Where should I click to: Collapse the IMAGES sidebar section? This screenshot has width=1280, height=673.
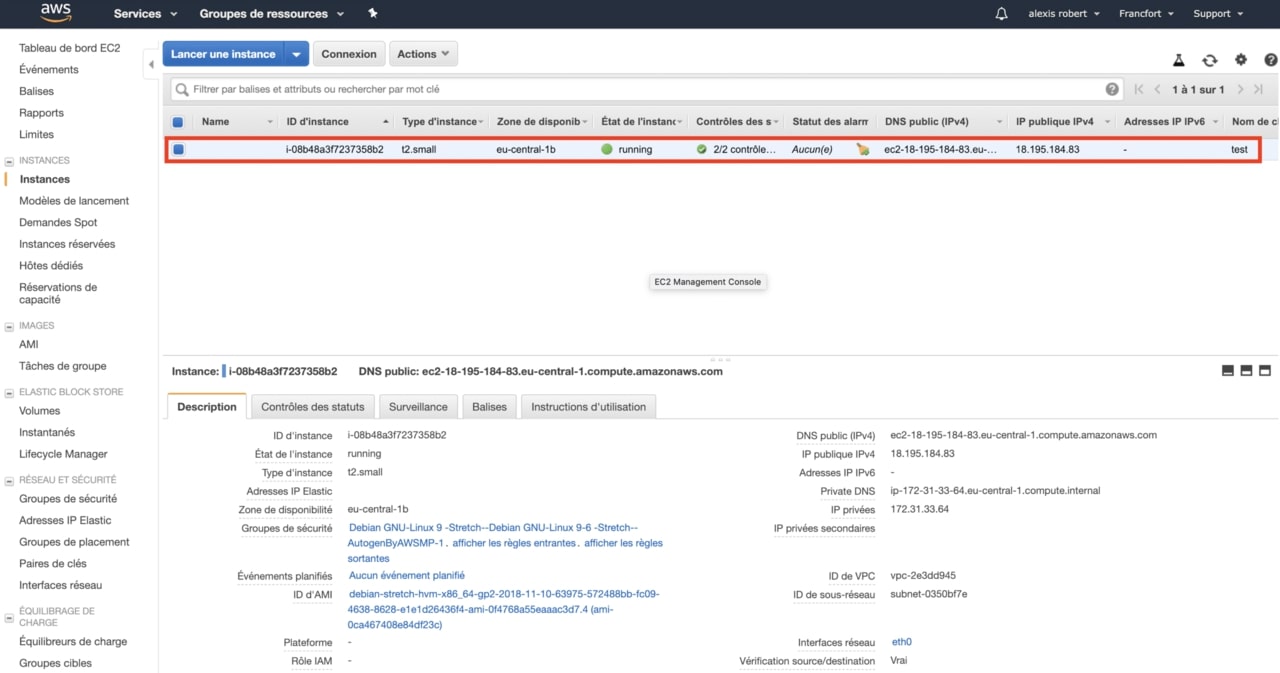[9, 326]
